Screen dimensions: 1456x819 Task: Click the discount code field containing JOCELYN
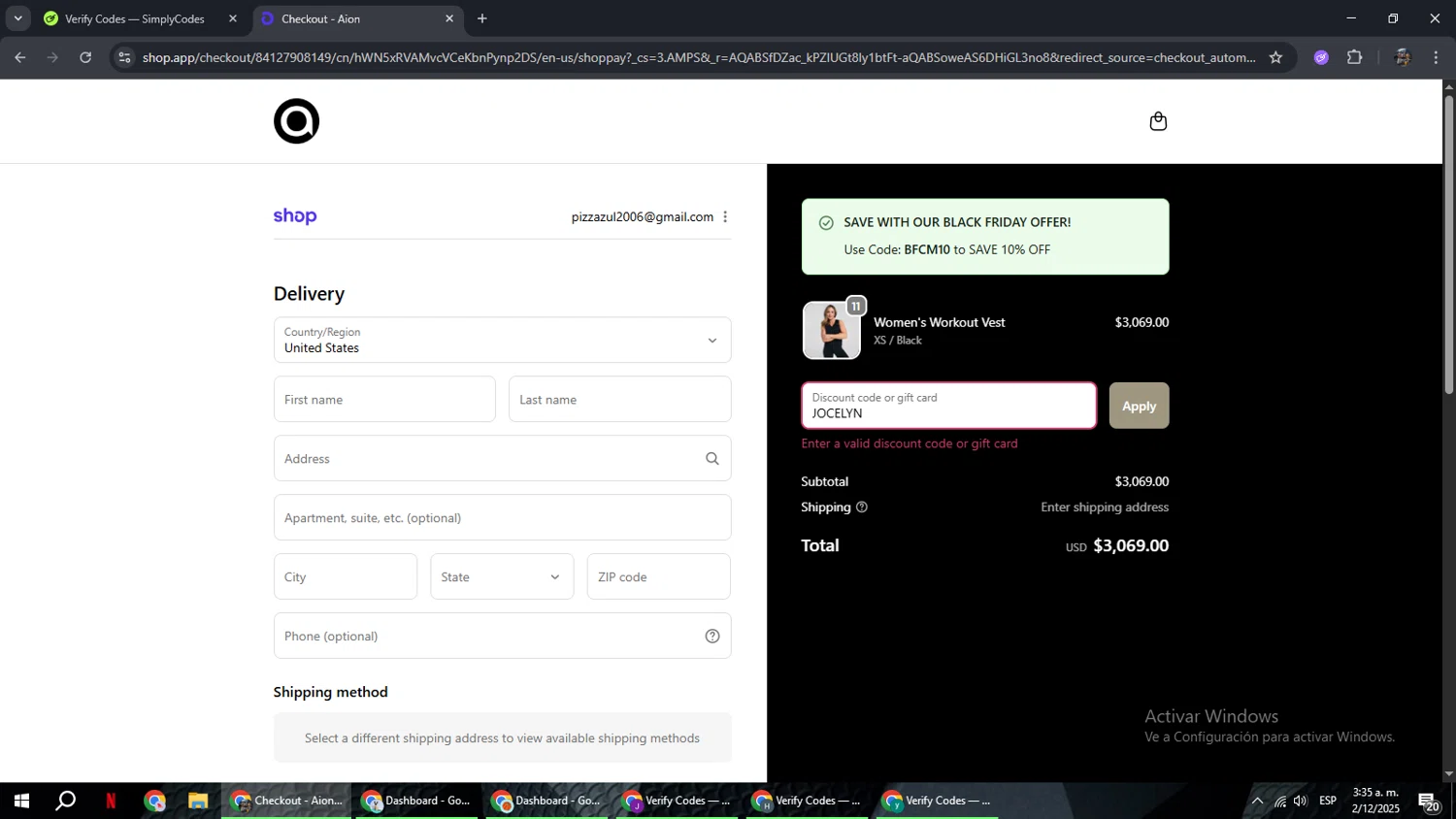tap(948, 406)
